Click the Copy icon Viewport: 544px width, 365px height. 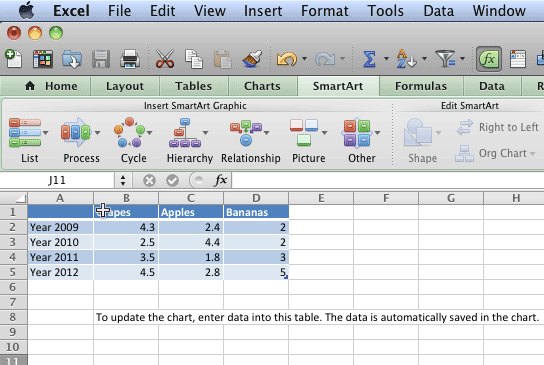(194, 59)
